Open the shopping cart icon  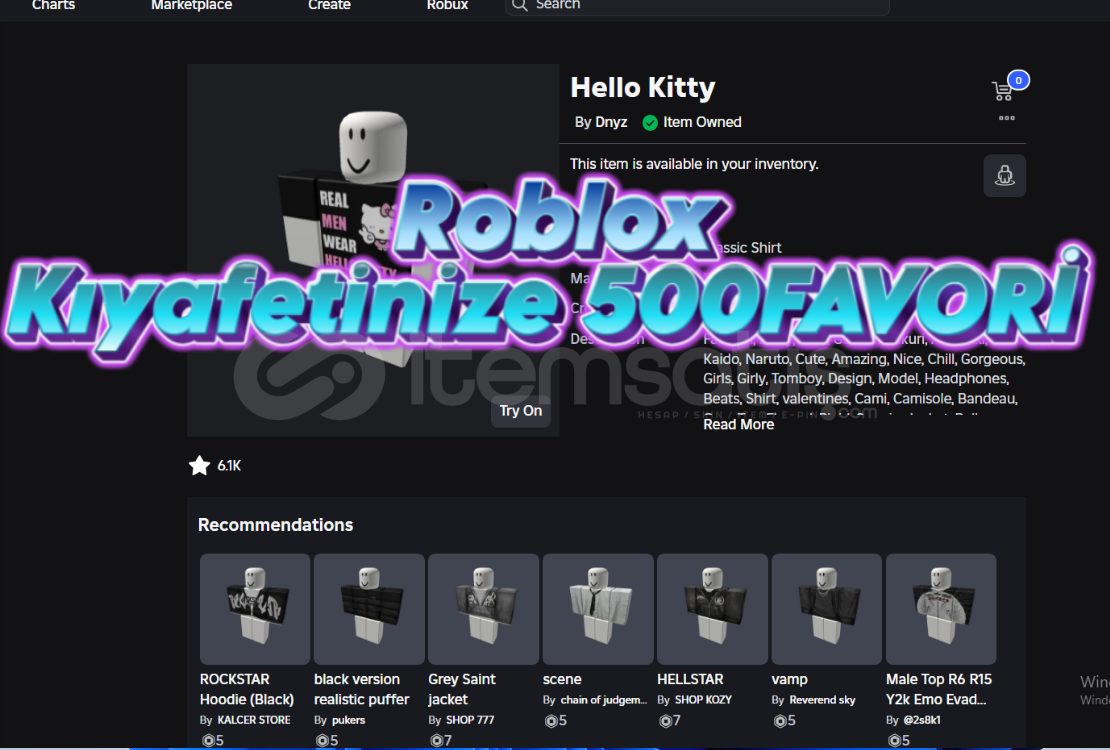[x=1002, y=91]
